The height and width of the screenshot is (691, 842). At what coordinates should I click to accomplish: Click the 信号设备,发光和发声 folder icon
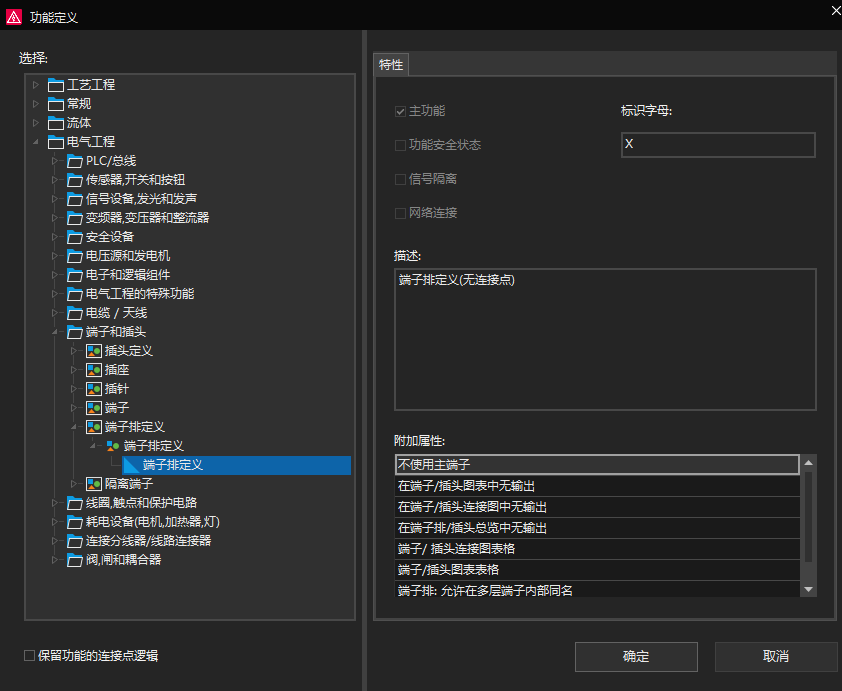click(75, 199)
